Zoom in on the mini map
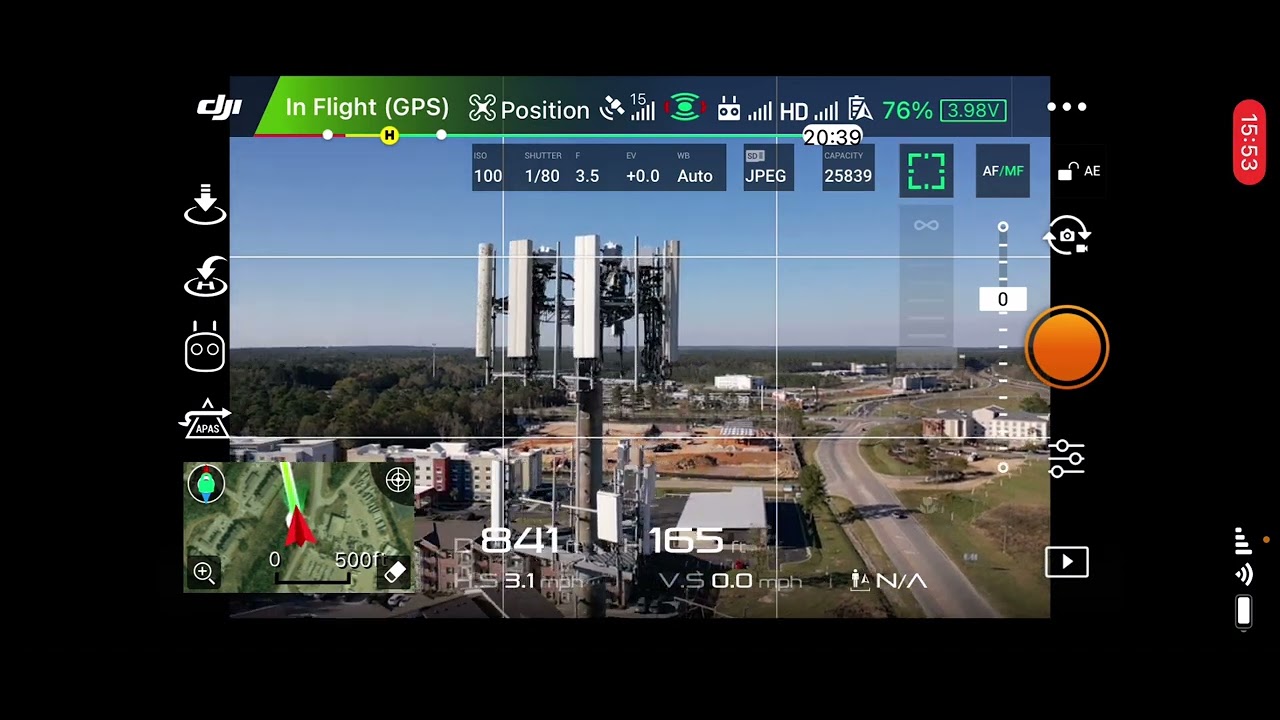The height and width of the screenshot is (720, 1280). tap(204, 572)
